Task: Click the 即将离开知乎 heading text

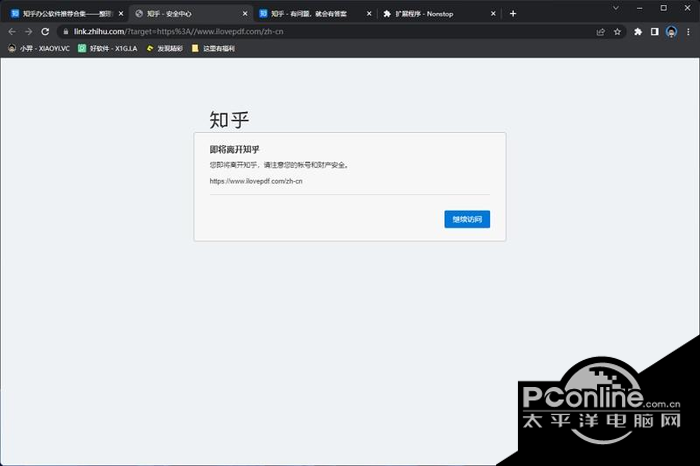Action: click(234, 150)
